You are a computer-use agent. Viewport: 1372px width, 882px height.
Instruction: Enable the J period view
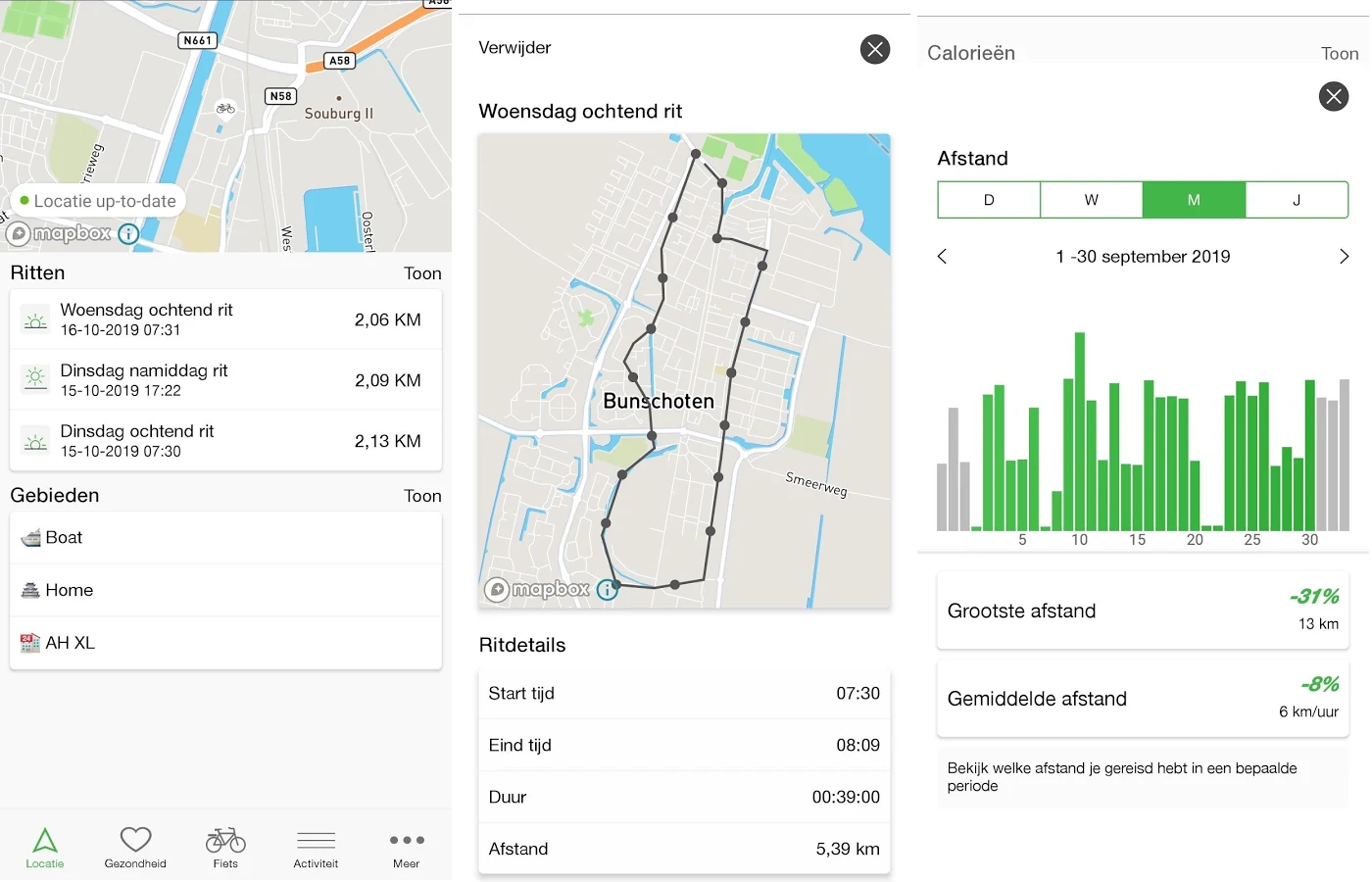point(1296,199)
